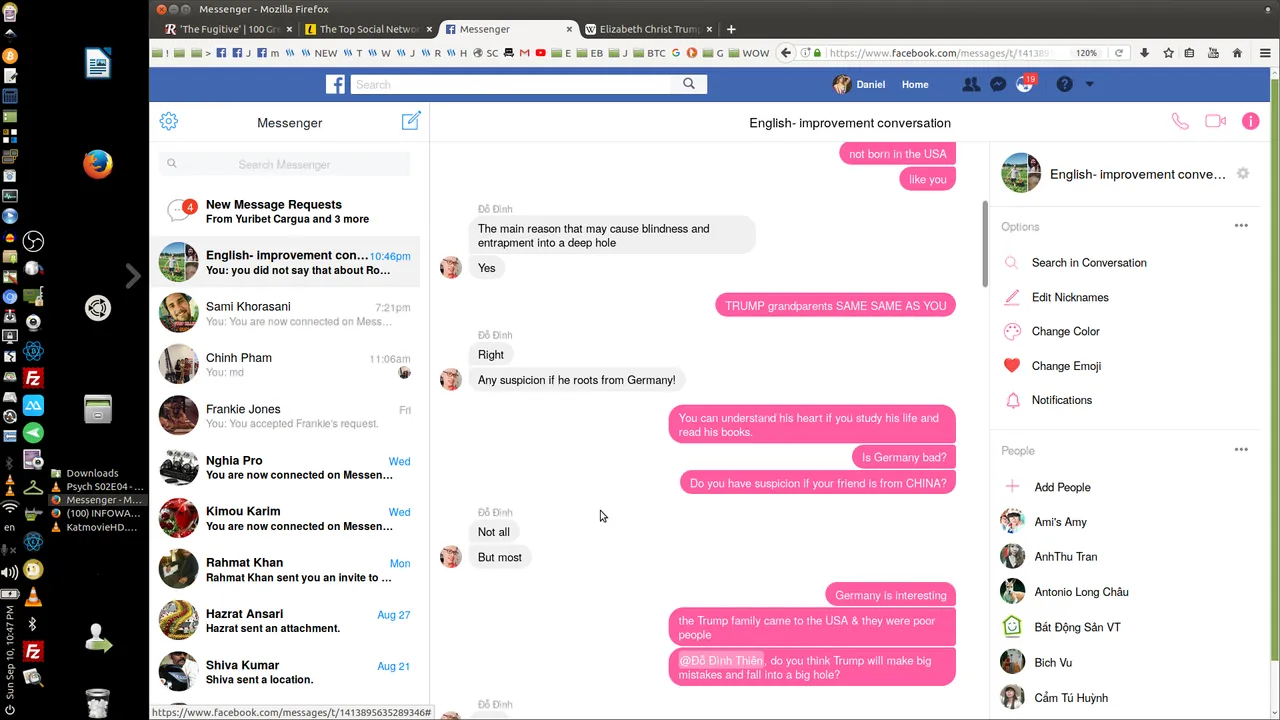This screenshot has width=1280, height=720.
Task: Open the Change Color option
Action: coord(1066,331)
